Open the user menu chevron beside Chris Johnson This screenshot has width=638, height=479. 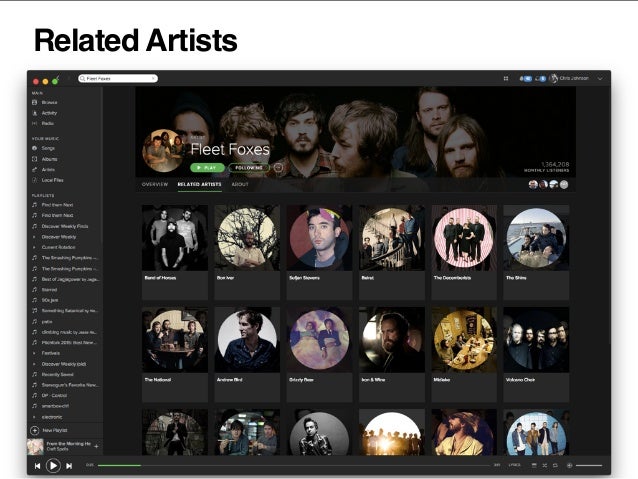pyautogui.click(x=600, y=79)
